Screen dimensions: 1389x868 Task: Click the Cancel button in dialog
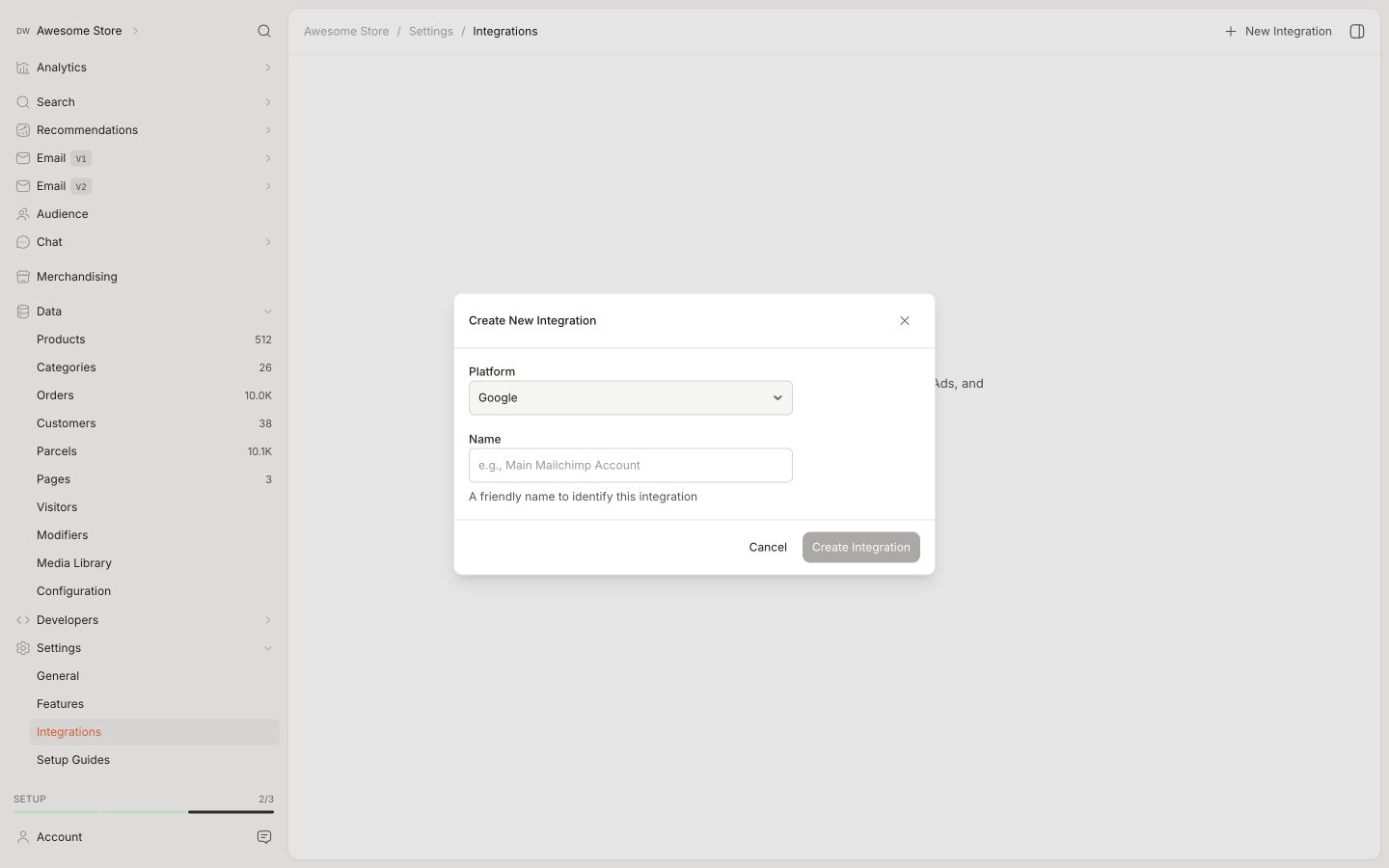click(x=768, y=548)
